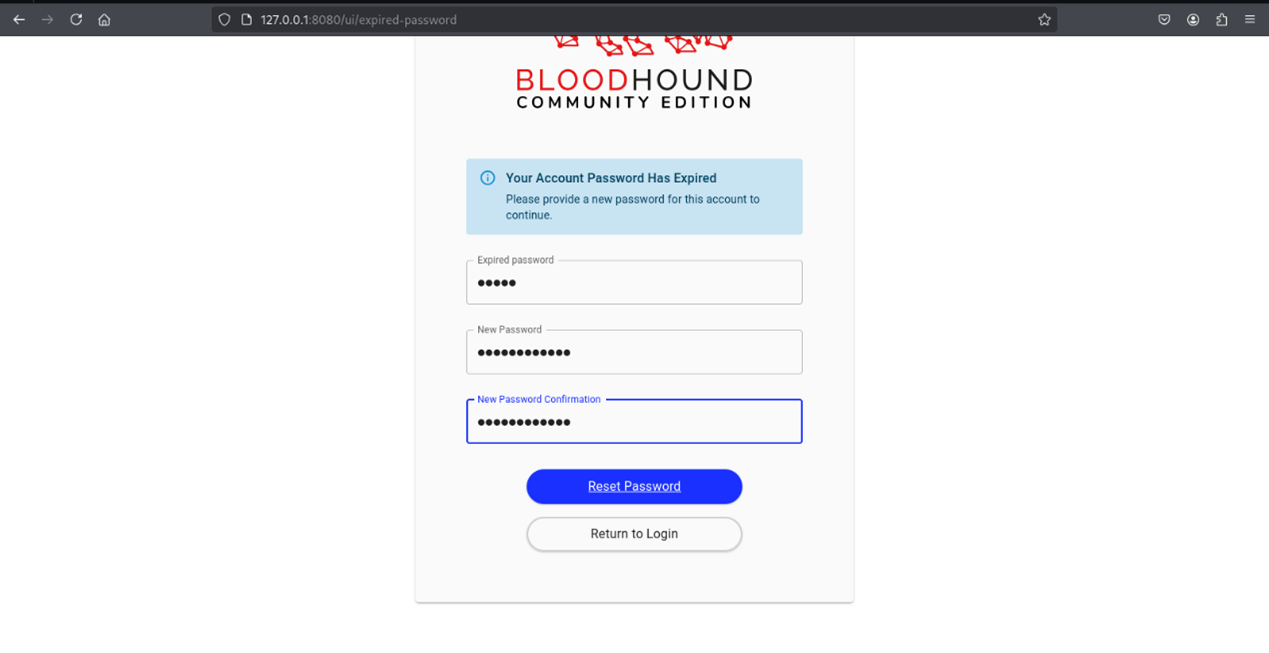The height and width of the screenshot is (653, 1269).
Task: Open the browser extensions icon
Action: (1221, 20)
